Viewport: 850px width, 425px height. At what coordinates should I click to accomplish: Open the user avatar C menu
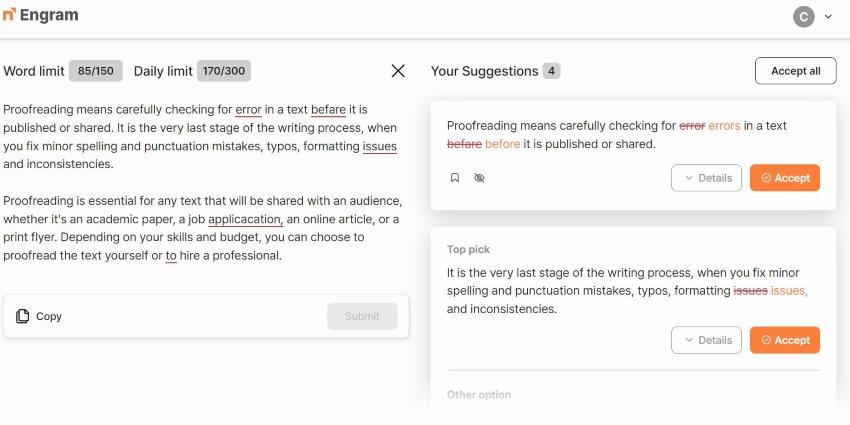click(803, 16)
